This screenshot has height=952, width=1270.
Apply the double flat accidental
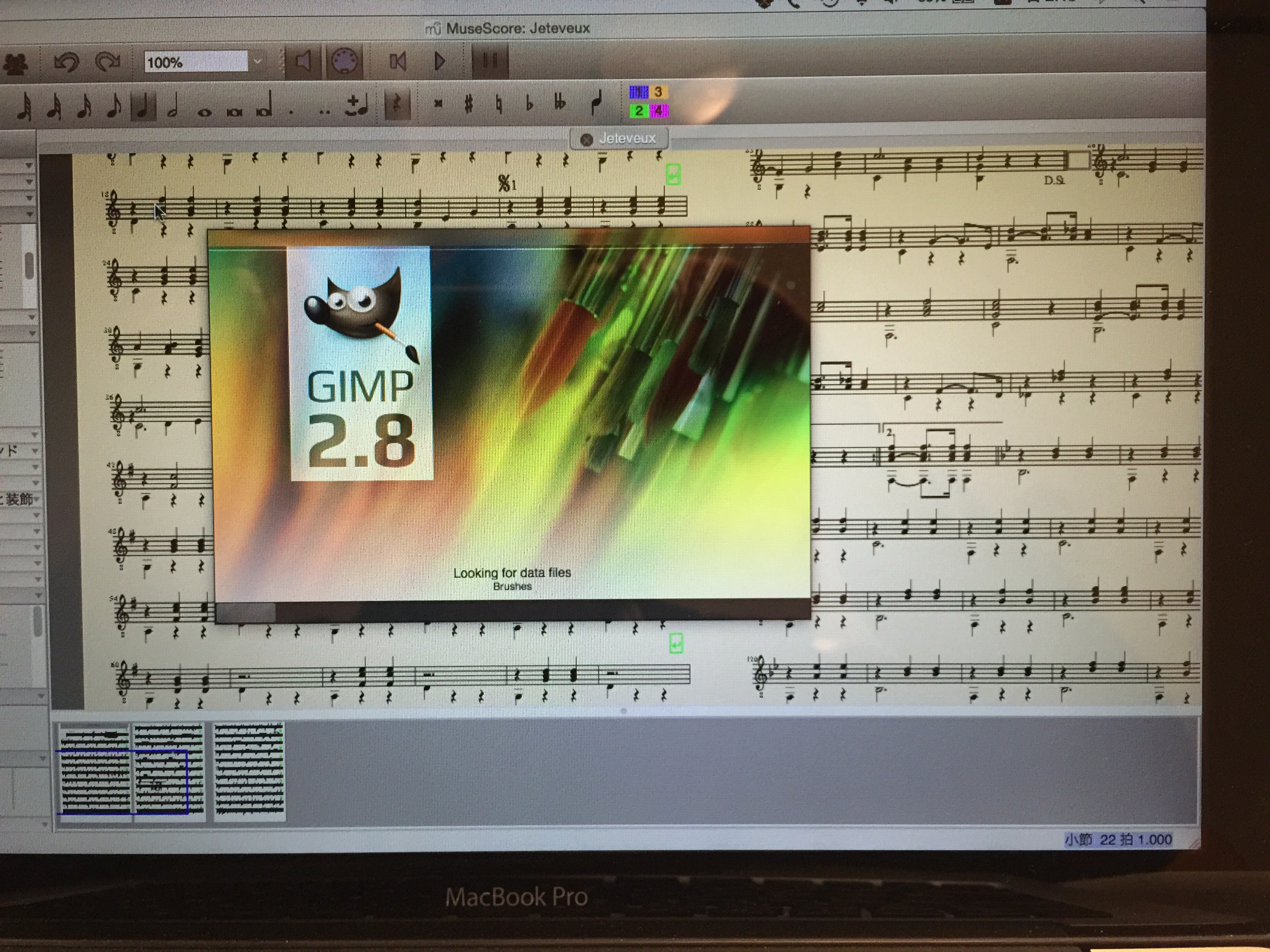click(x=560, y=103)
